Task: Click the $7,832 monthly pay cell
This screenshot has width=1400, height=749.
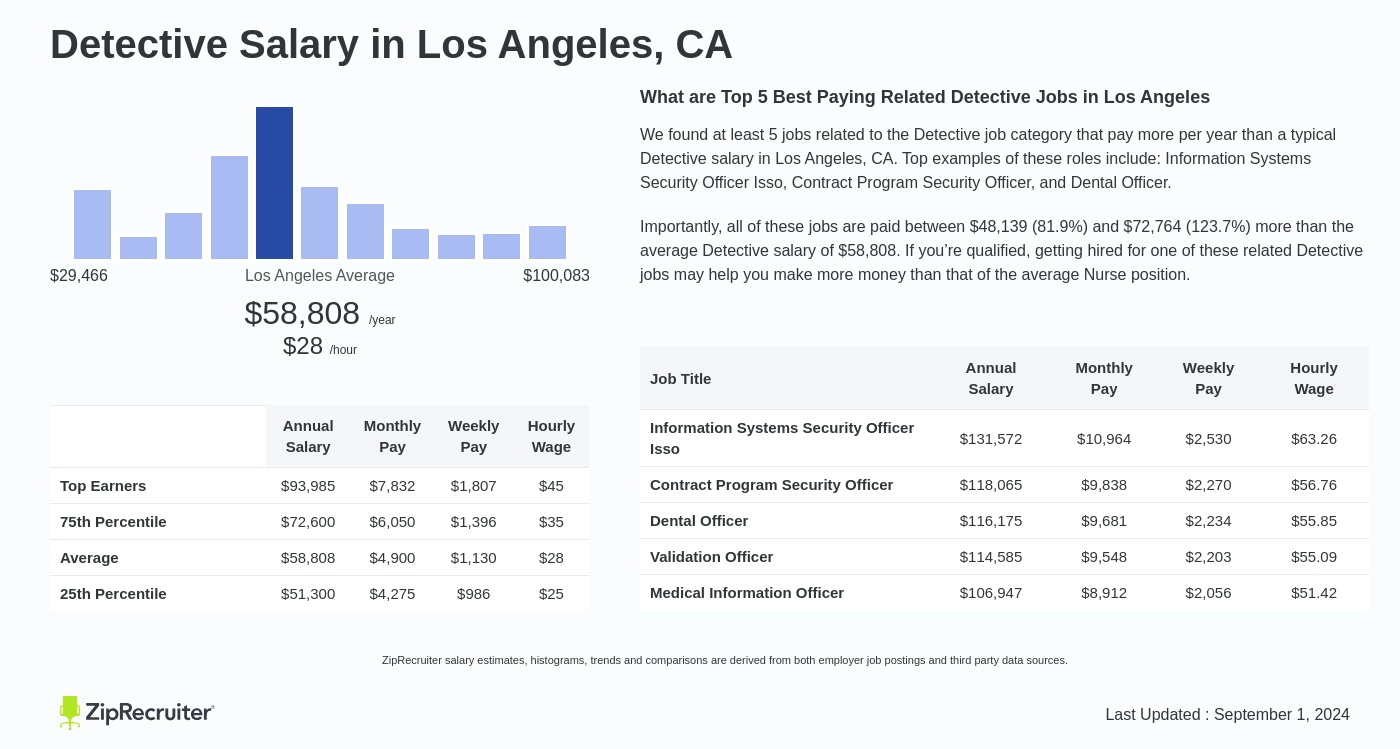Action: (392, 486)
